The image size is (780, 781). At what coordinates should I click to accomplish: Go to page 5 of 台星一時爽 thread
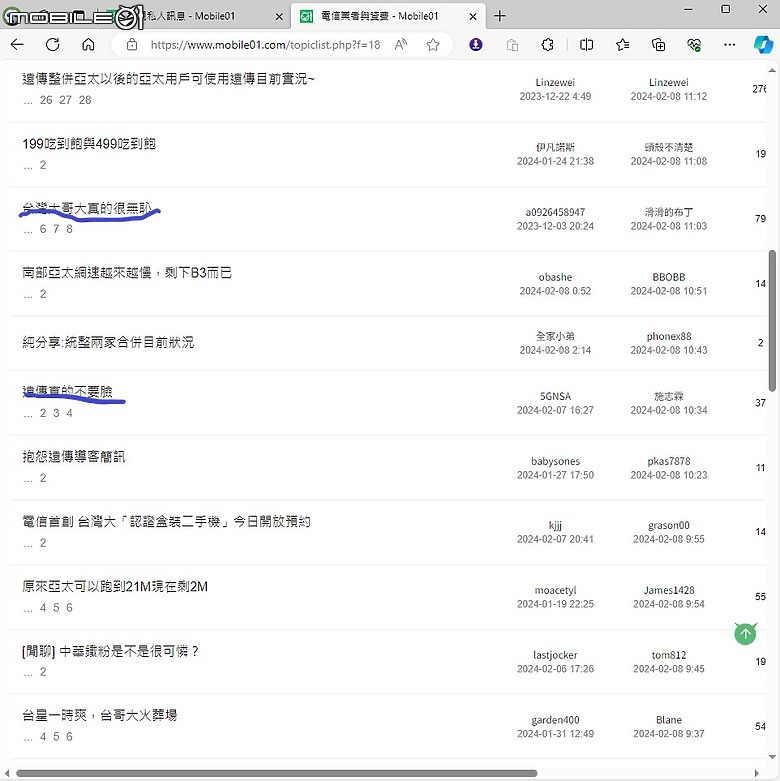click(x=56, y=737)
